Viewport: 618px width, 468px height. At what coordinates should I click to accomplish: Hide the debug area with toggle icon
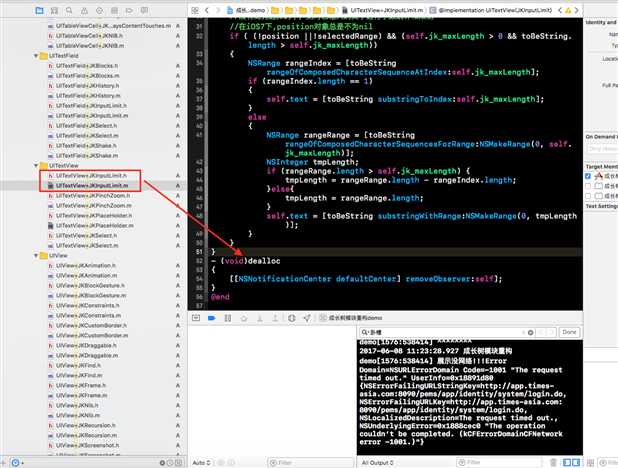[196, 318]
